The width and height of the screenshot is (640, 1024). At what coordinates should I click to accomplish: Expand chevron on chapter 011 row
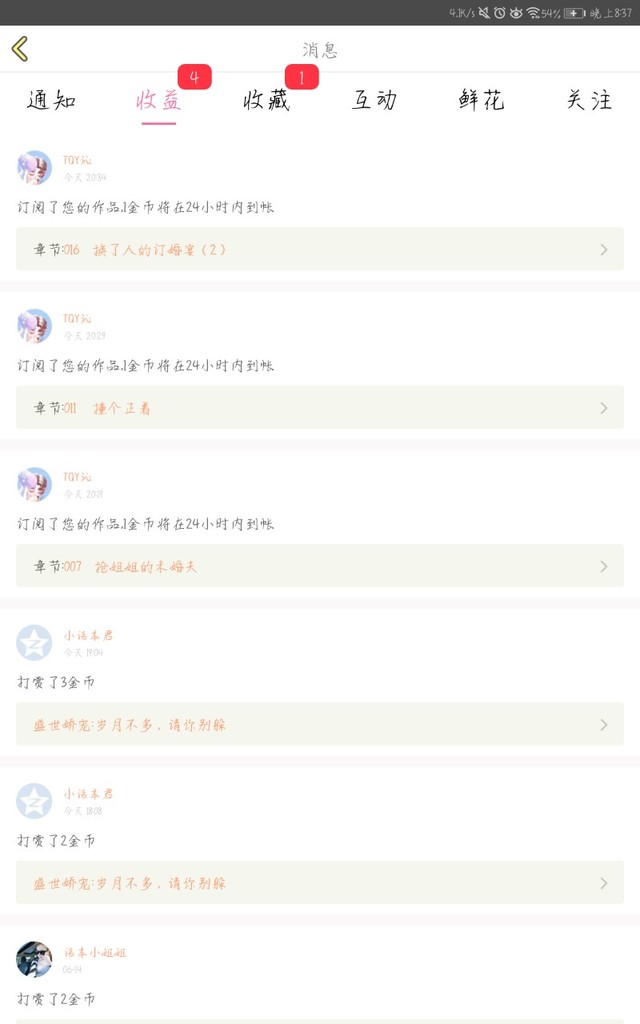point(604,408)
